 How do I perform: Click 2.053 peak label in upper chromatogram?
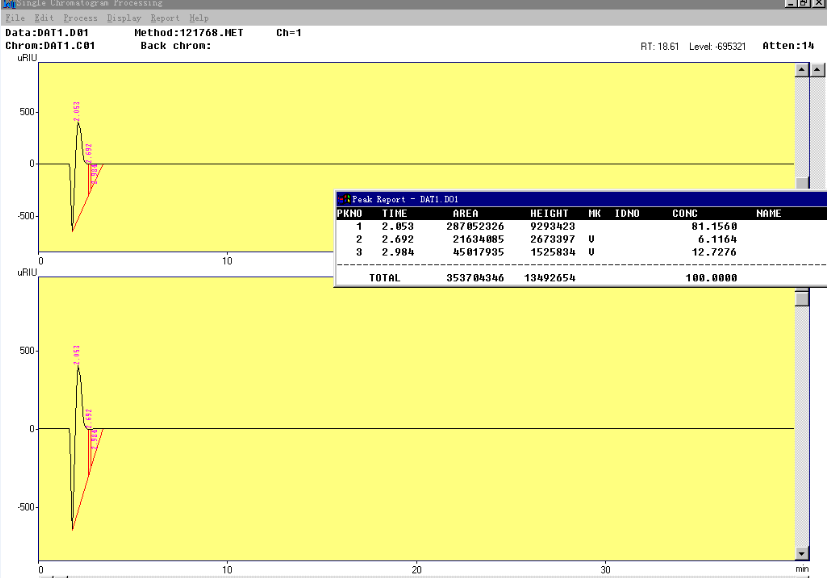(76, 111)
